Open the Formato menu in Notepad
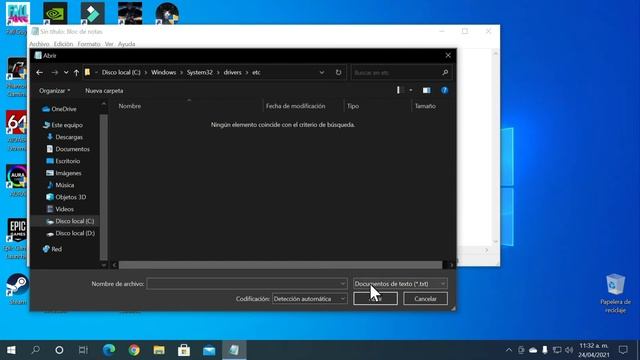 [x=89, y=44]
